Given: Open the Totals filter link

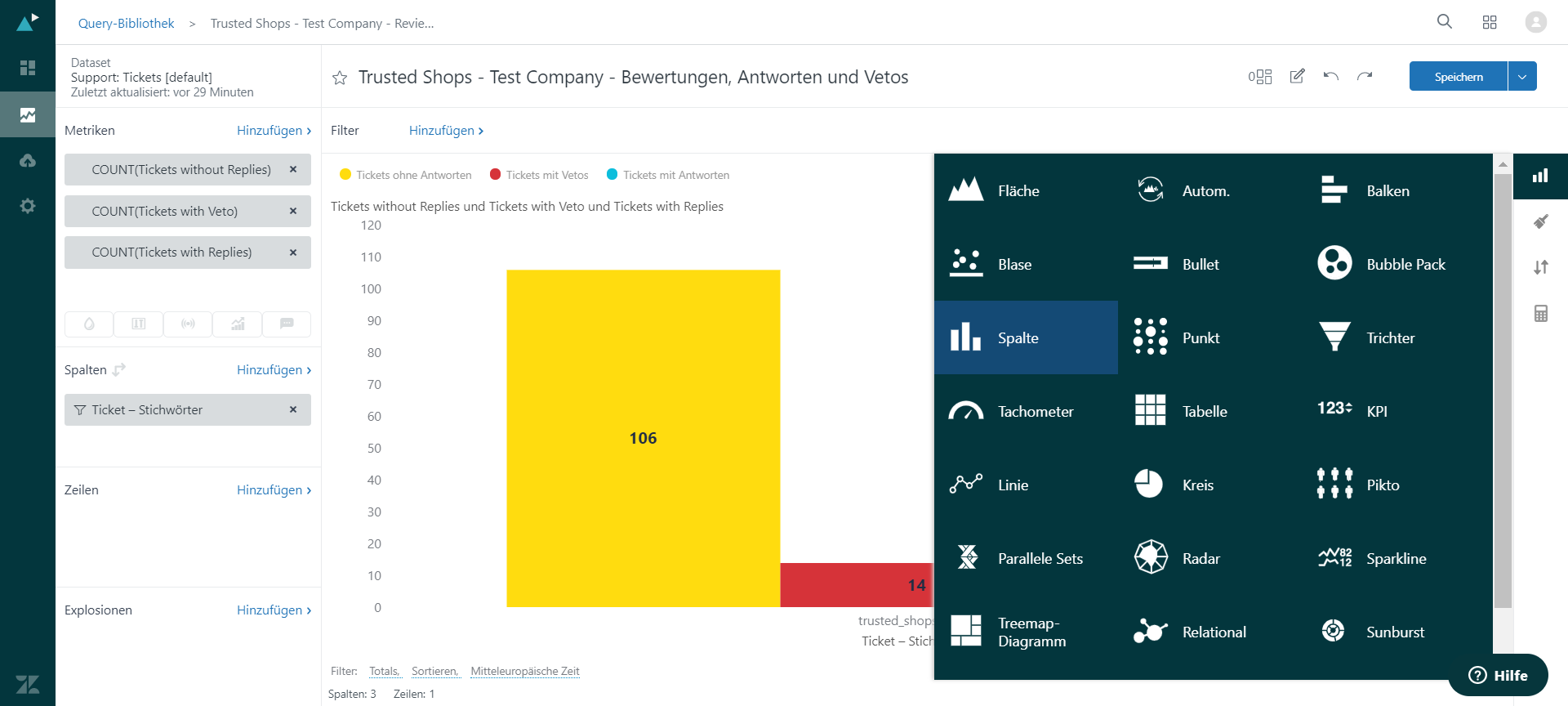Looking at the screenshot, I should click(x=384, y=671).
